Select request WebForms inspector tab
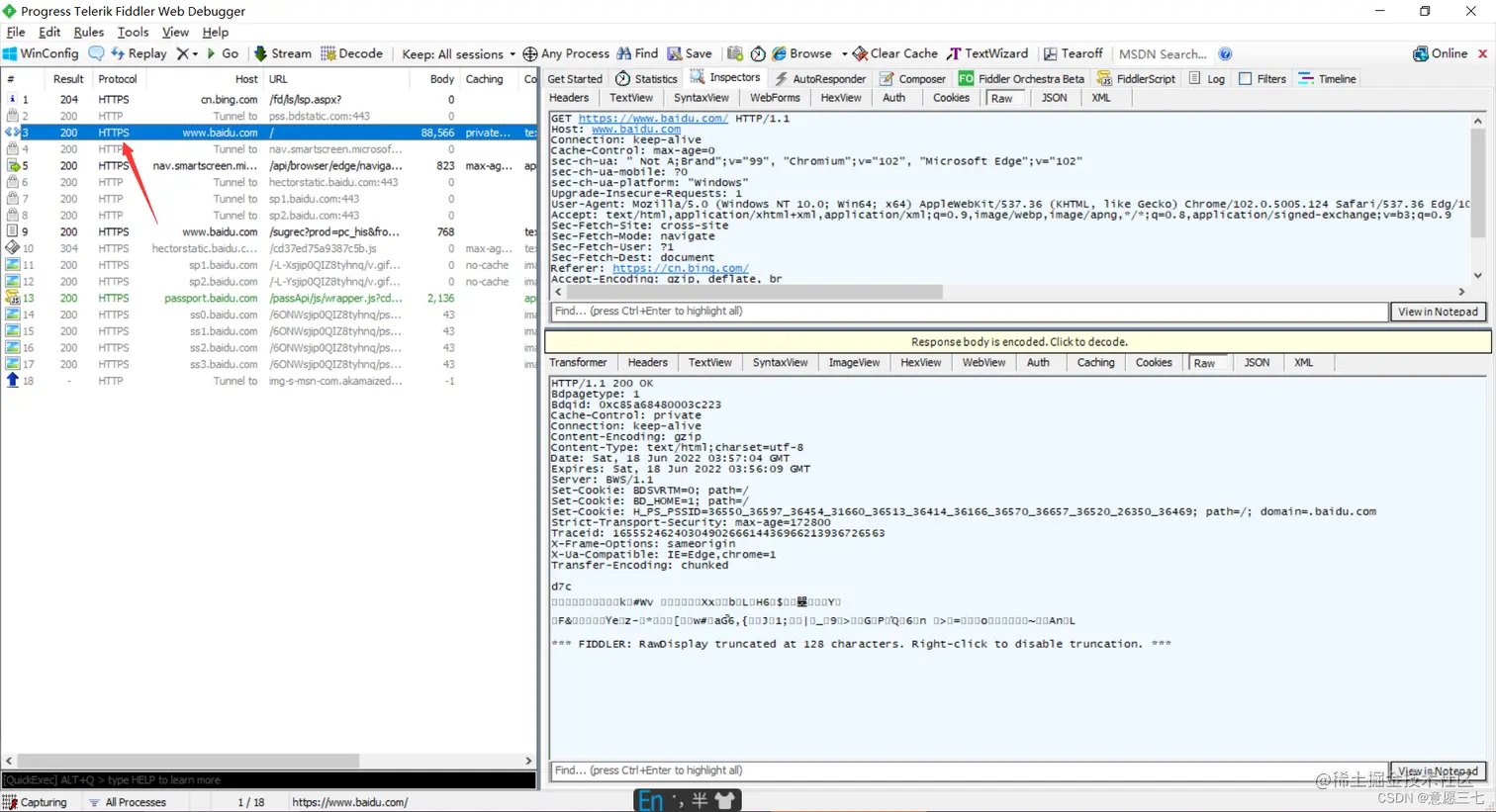The image size is (1496, 812). coord(775,98)
